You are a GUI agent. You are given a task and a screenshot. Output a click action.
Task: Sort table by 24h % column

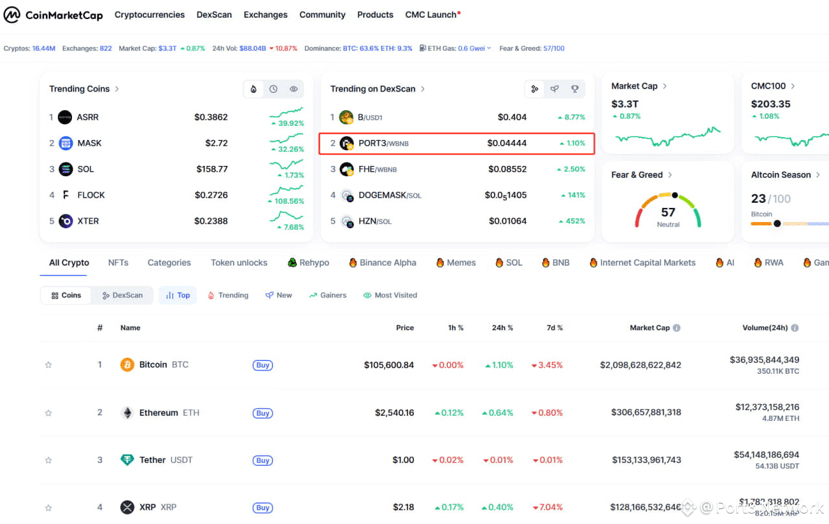coord(502,328)
